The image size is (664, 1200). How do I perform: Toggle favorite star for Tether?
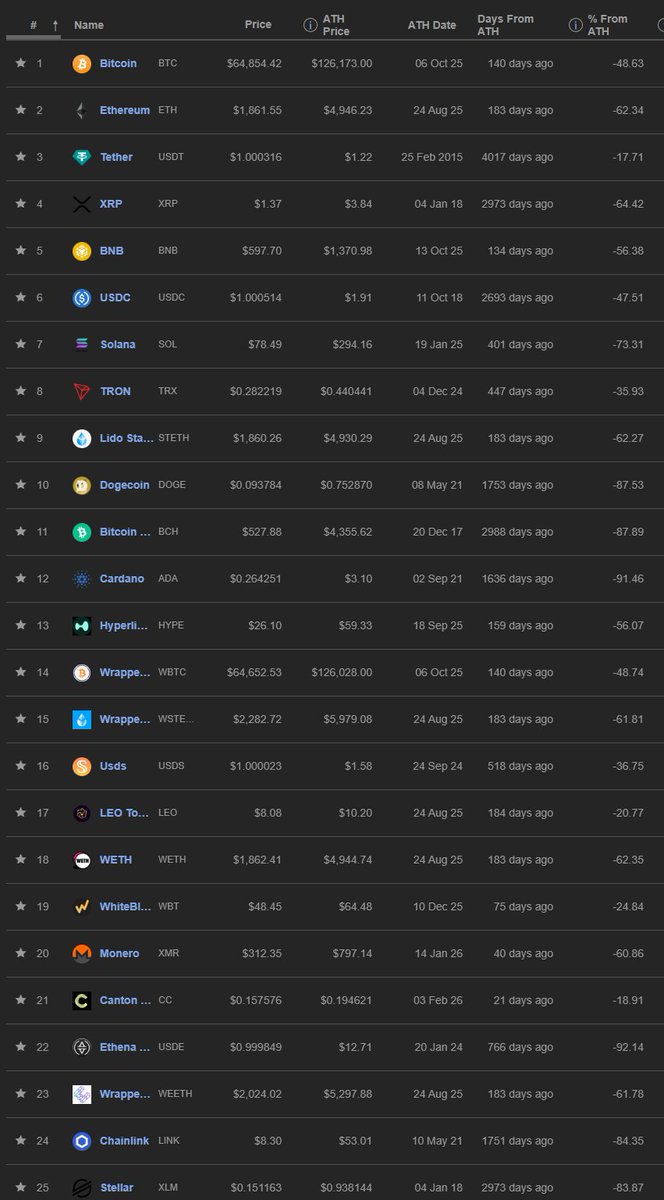[x=20, y=157]
